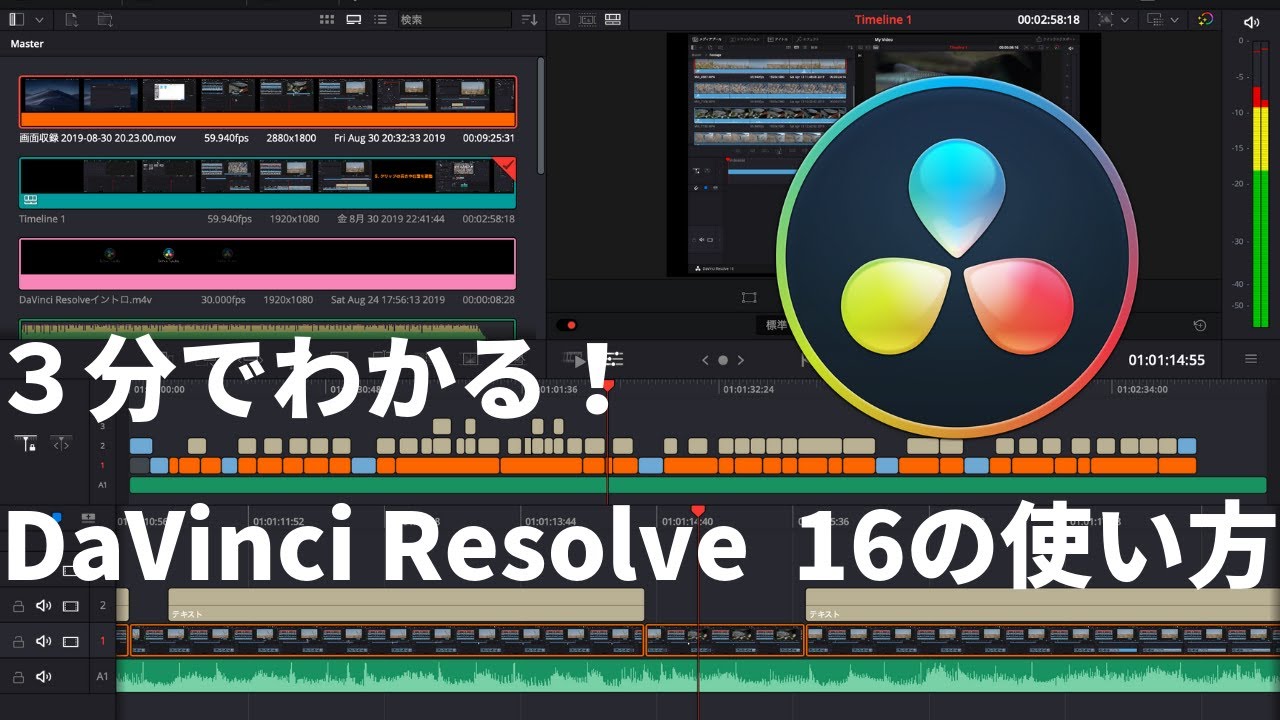The width and height of the screenshot is (1280, 720).
Task: Click the 01:01:32:24 ruler timecode
Action: pos(748,389)
